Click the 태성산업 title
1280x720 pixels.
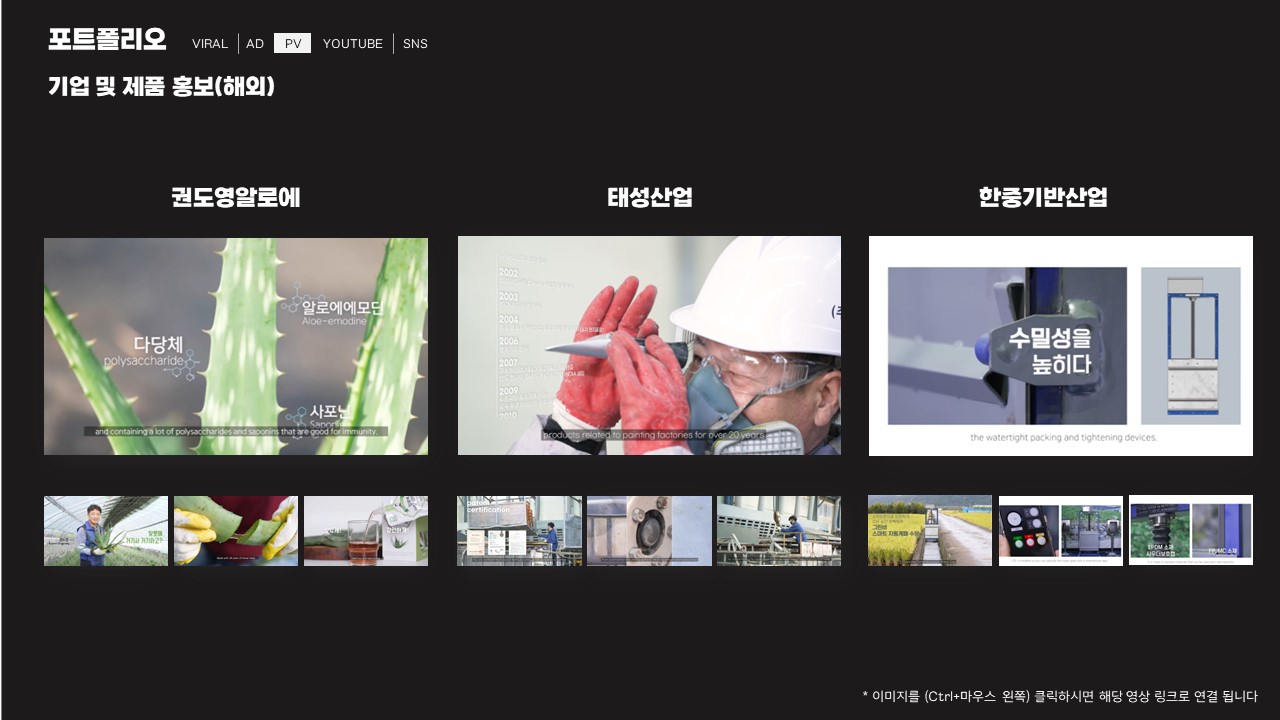tap(650, 197)
